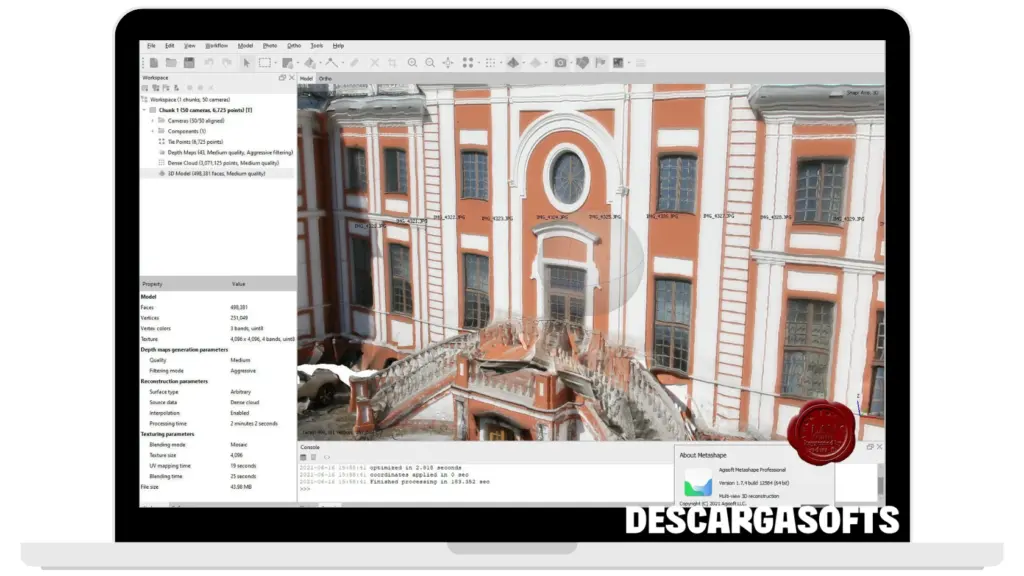The image size is (1024, 576).
Task: Choose the Rectangle Selection tool
Action: click(265, 62)
